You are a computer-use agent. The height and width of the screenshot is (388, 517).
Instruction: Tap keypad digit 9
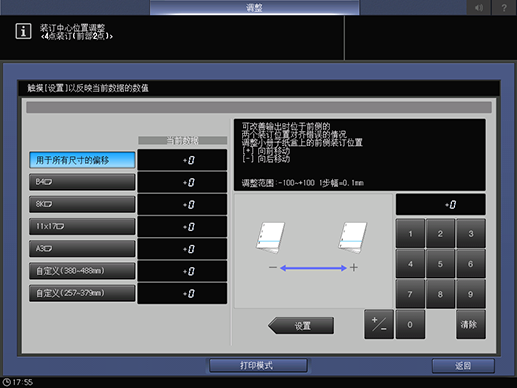pos(471,294)
